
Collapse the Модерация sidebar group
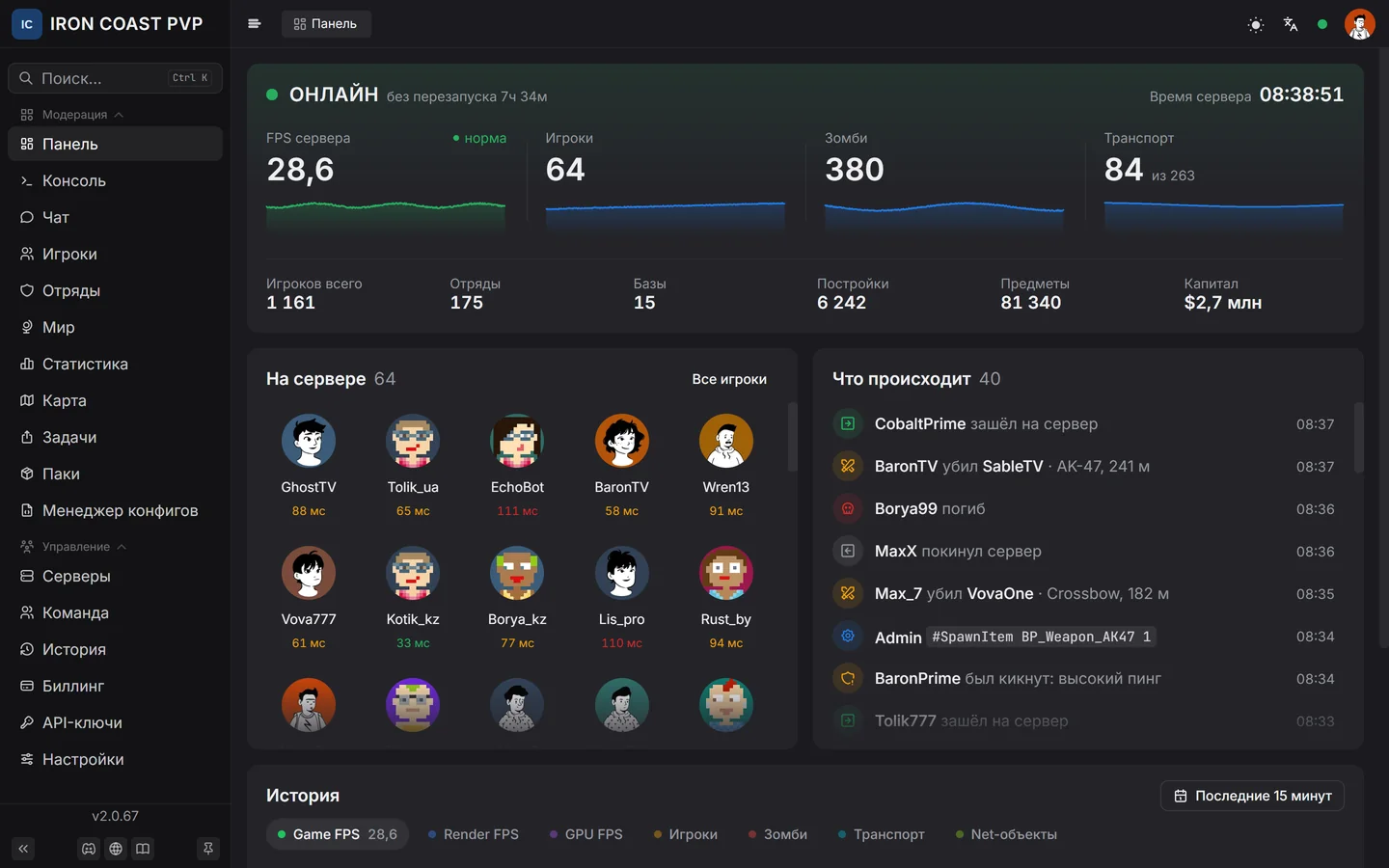[x=72, y=115]
